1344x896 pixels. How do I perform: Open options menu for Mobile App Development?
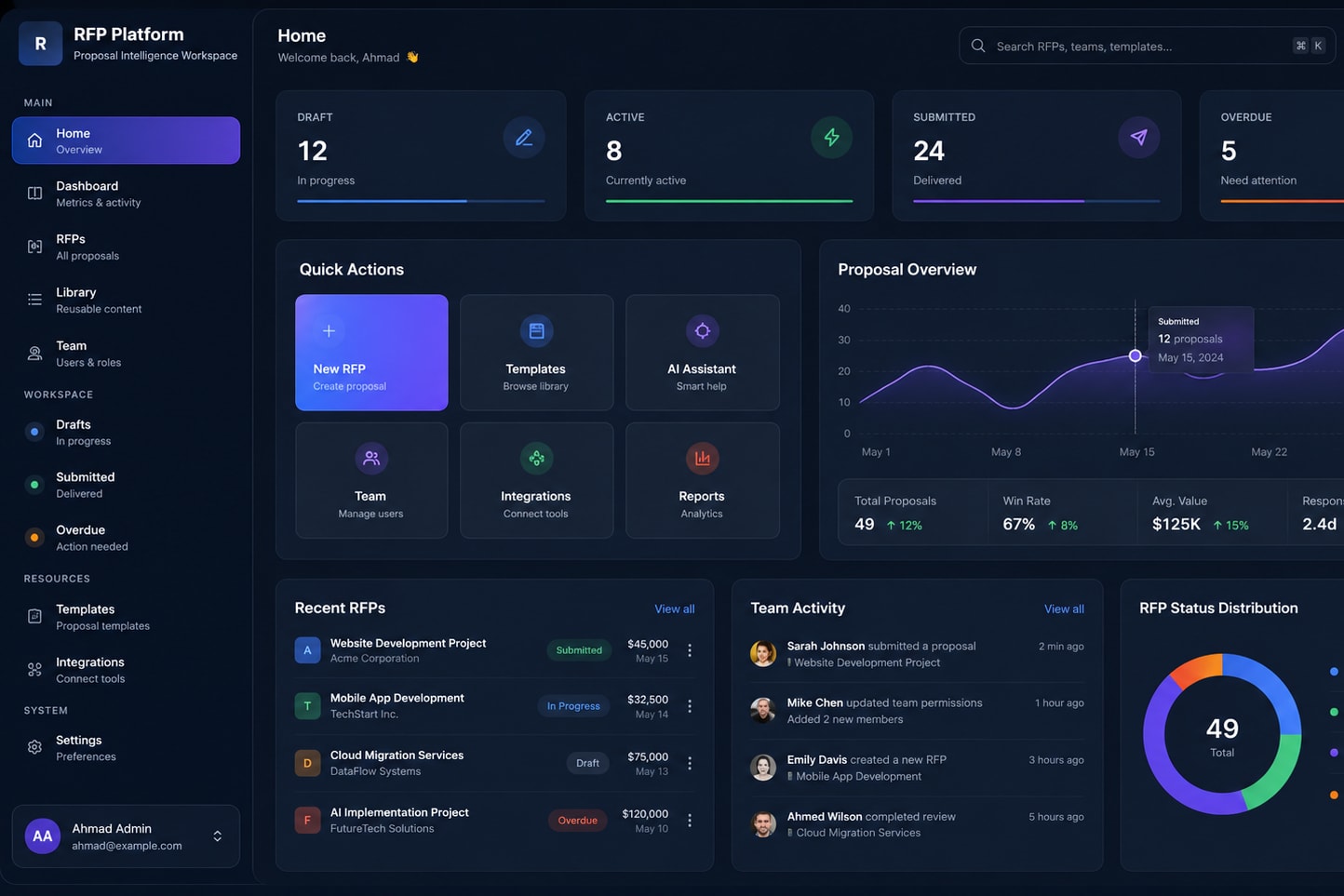pyautogui.click(x=690, y=706)
